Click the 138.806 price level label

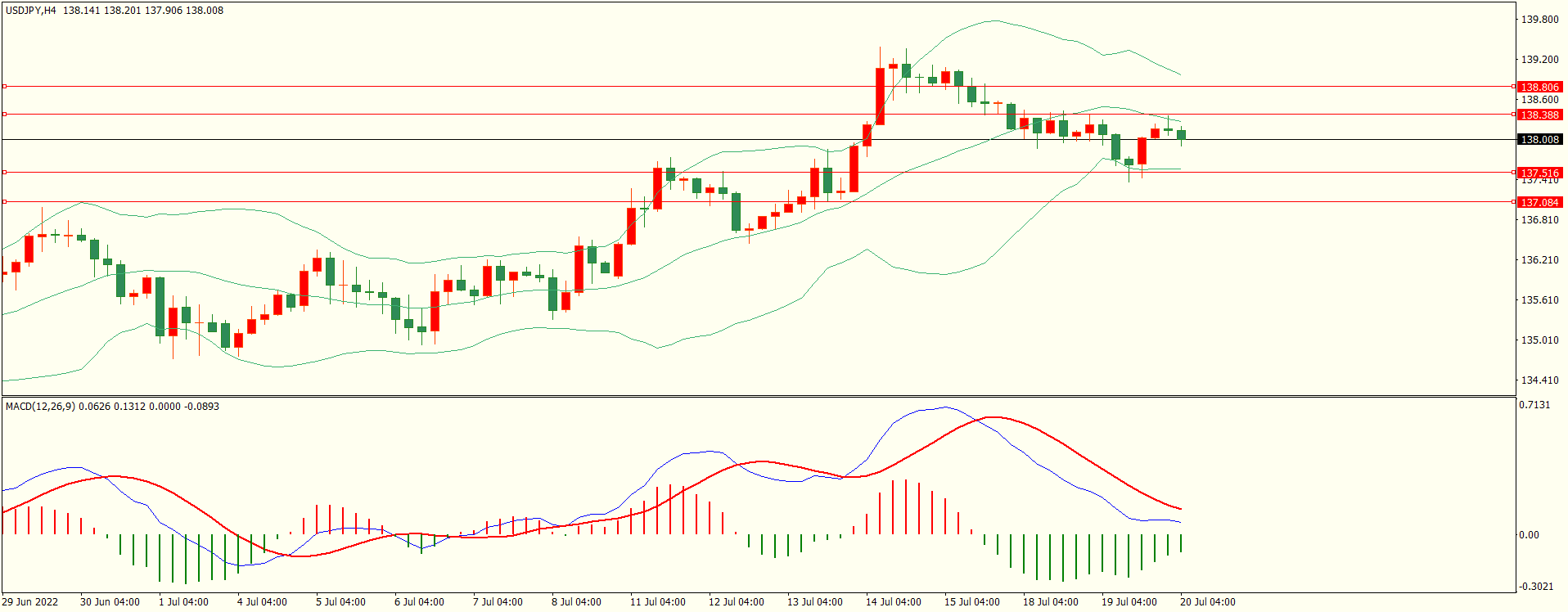[1539, 87]
